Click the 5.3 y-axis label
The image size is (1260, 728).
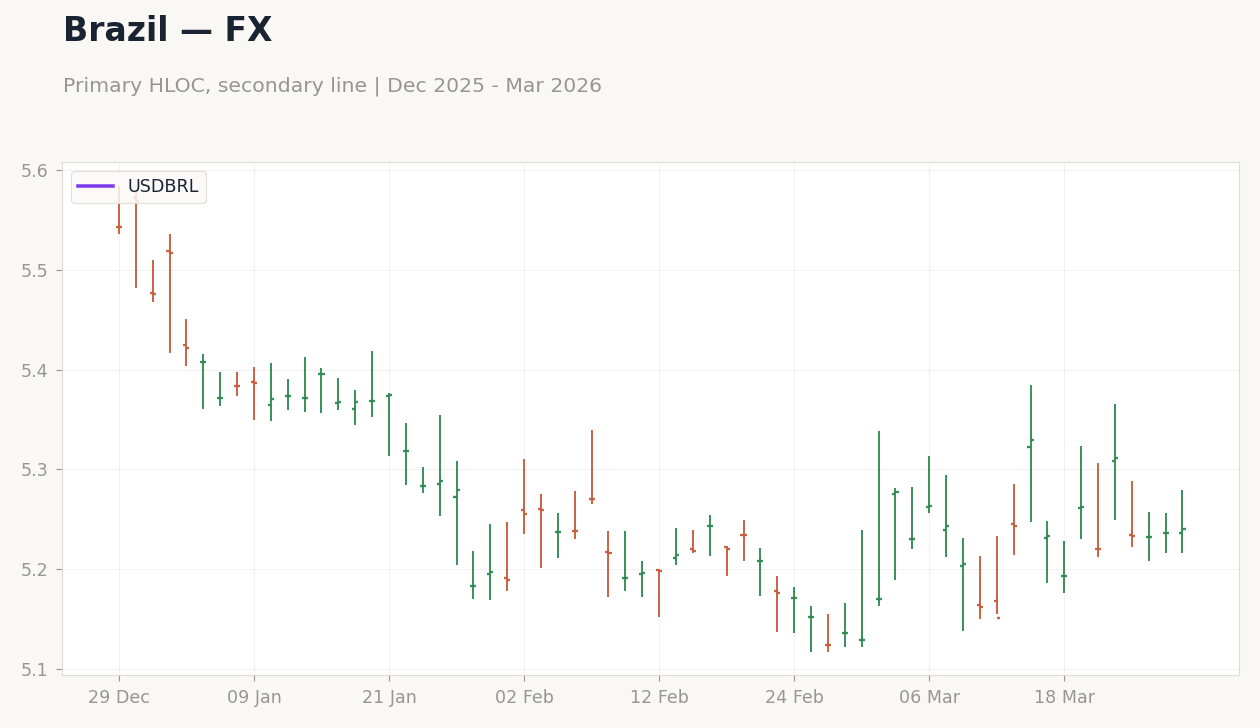(35, 470)
